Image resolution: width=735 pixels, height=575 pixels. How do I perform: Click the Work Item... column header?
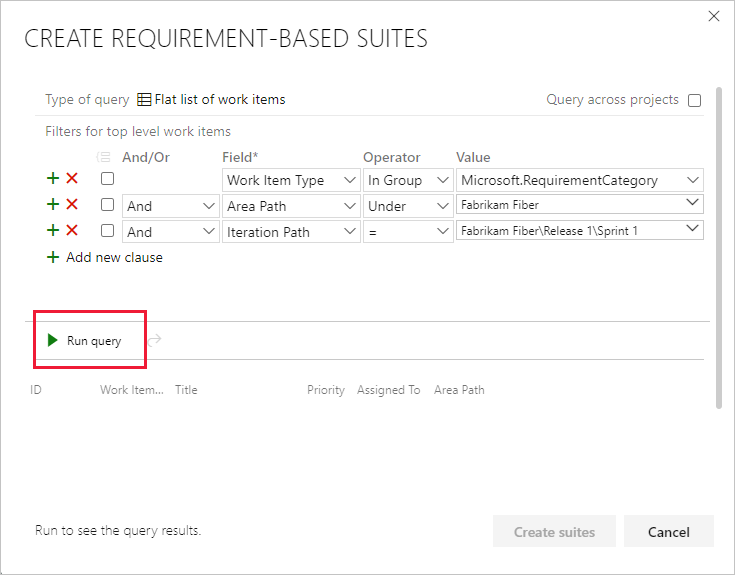[x=132, y=390]
